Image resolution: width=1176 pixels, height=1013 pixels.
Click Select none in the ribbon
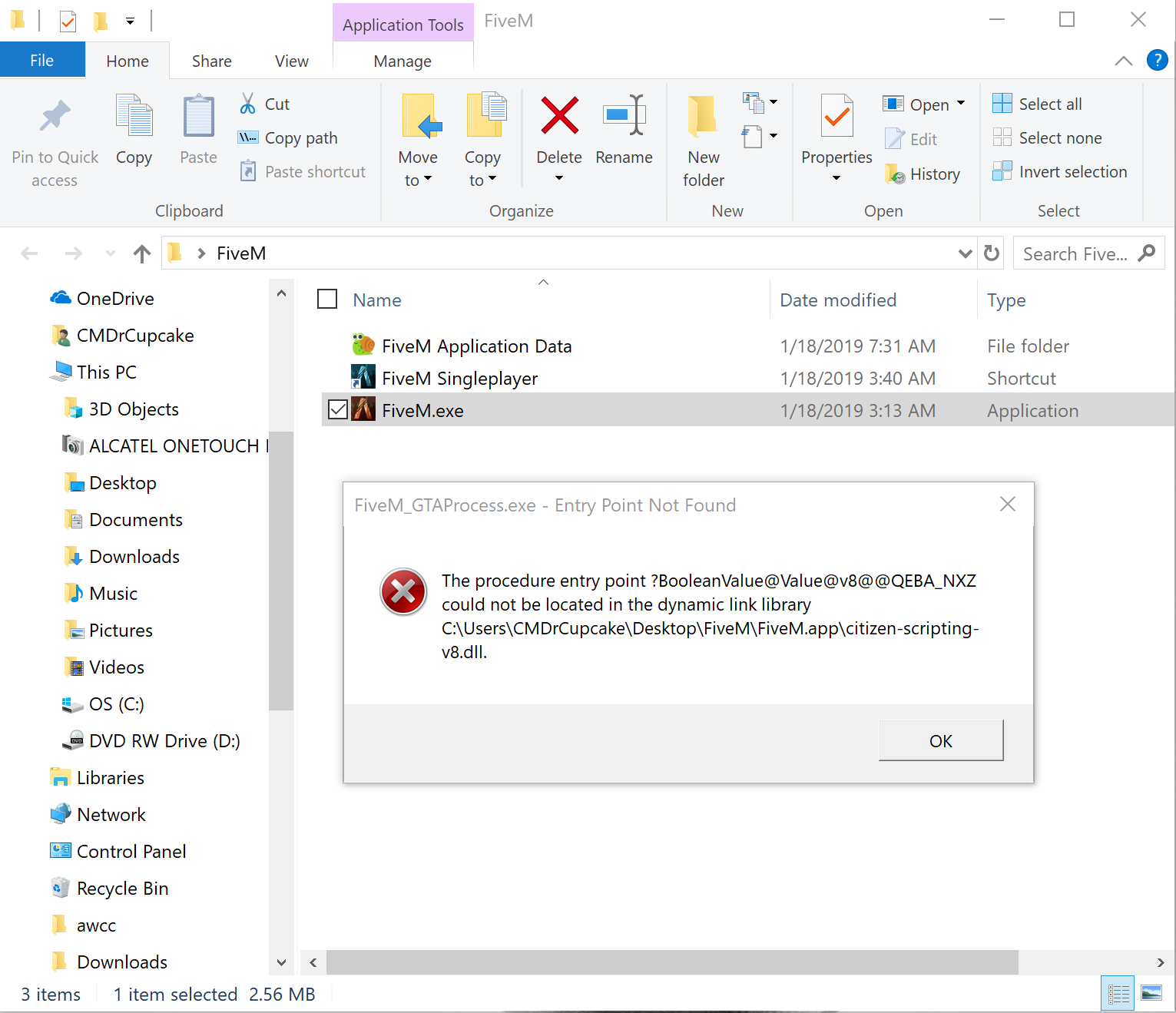(x=1048, y=138)
